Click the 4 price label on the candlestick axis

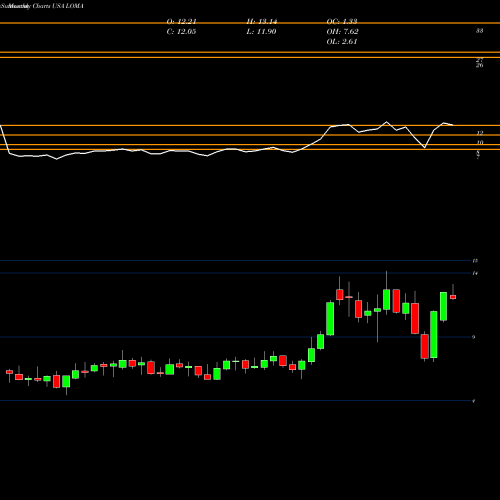click(x=474, y=401)
